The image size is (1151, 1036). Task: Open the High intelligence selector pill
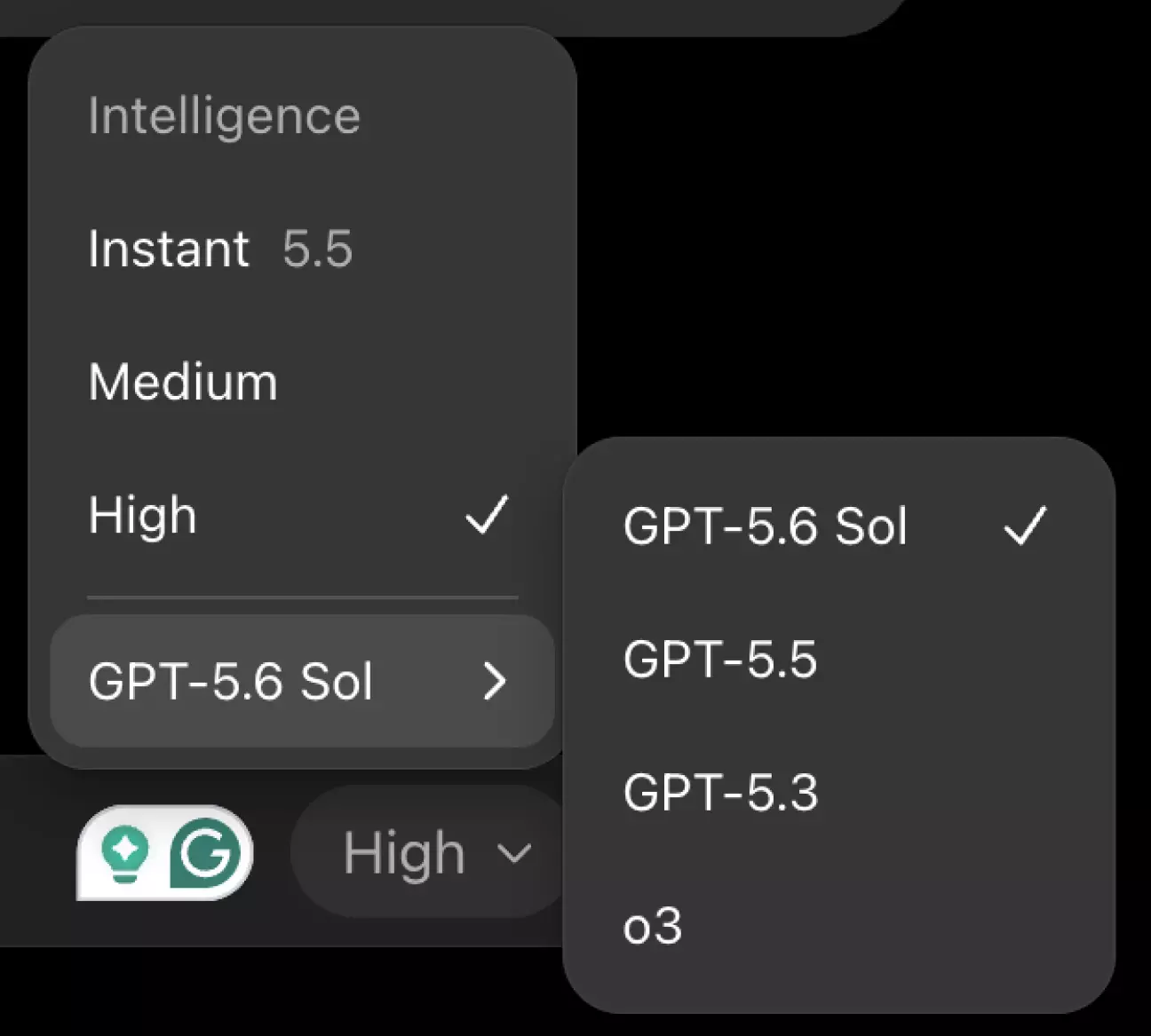430,852
